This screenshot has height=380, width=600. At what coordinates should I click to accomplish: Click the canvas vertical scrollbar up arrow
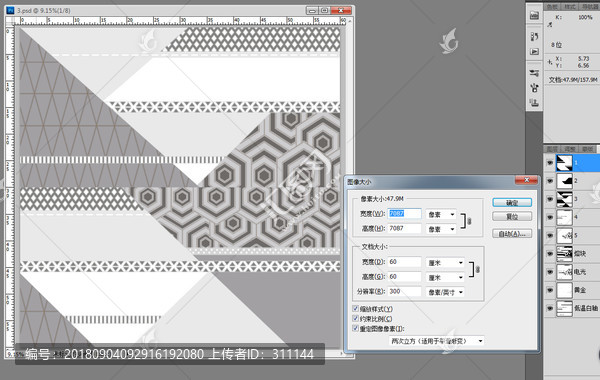(x=350, y=21)
